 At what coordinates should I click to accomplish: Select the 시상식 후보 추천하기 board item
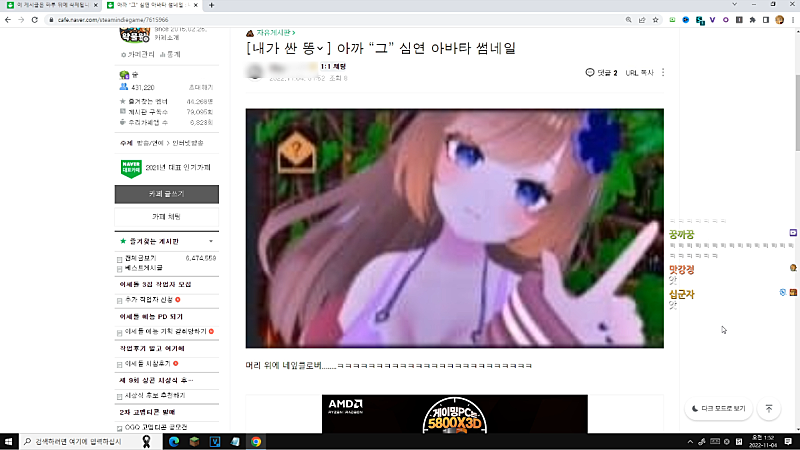155,396
